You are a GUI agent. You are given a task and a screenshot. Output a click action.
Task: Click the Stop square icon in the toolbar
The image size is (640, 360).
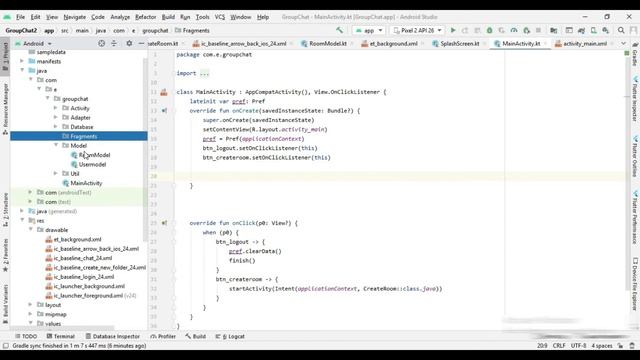pos(538,30)
